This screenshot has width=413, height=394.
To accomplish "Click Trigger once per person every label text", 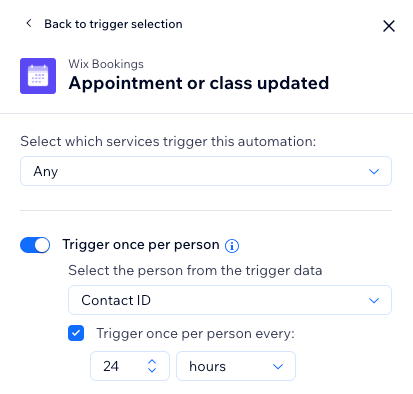I will (196, 334).
